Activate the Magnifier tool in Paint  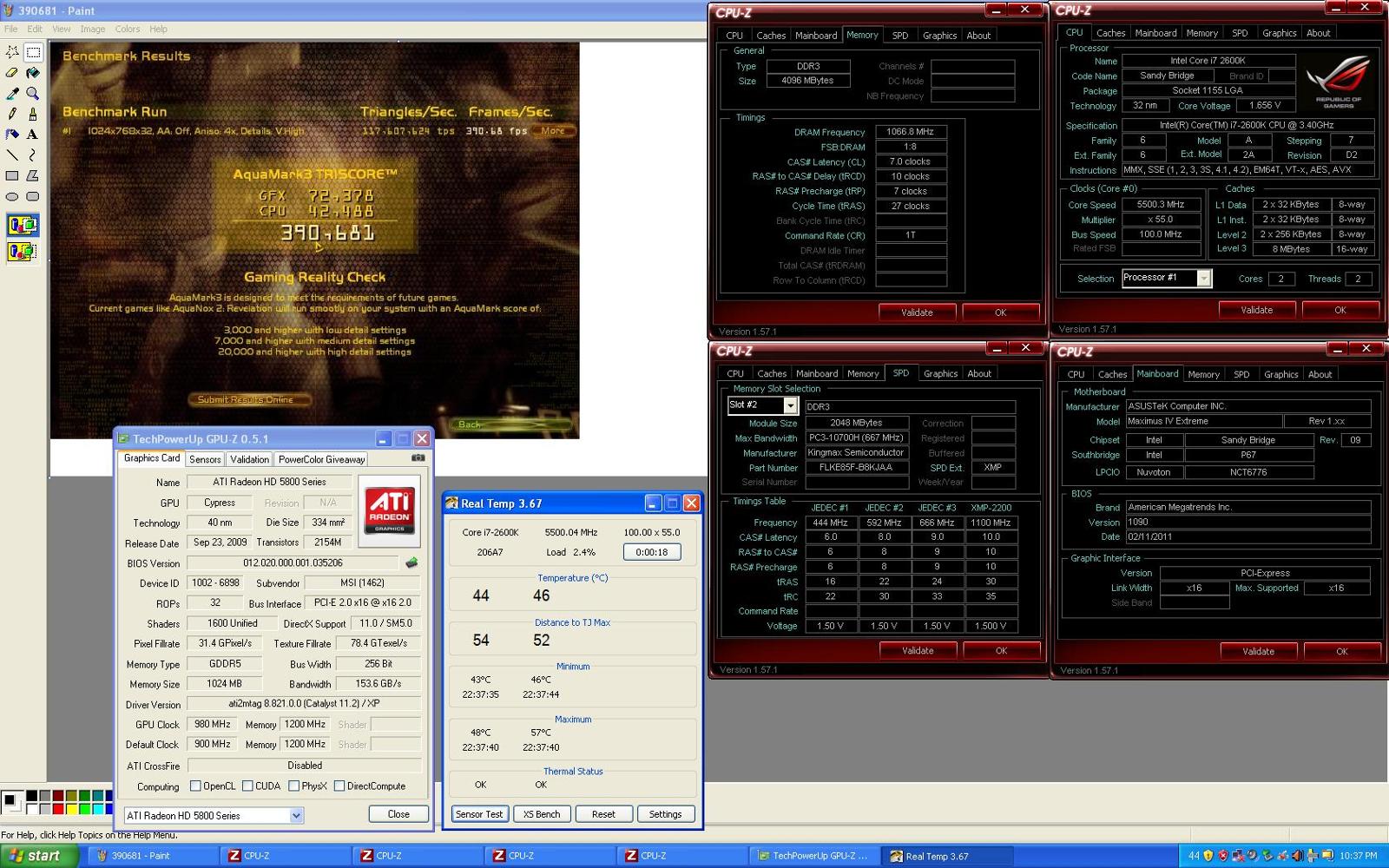pos(33,93)
